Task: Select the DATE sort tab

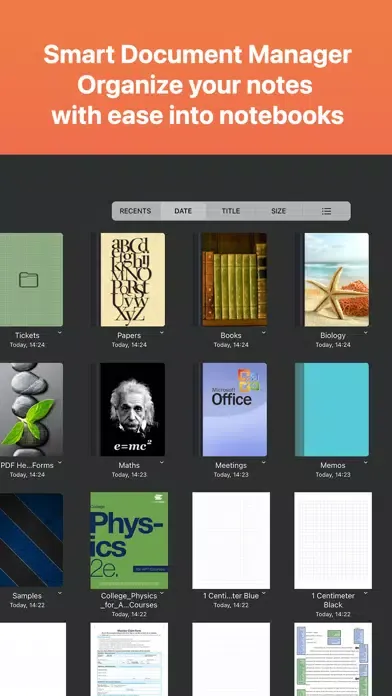Action: tap(183, 211)
